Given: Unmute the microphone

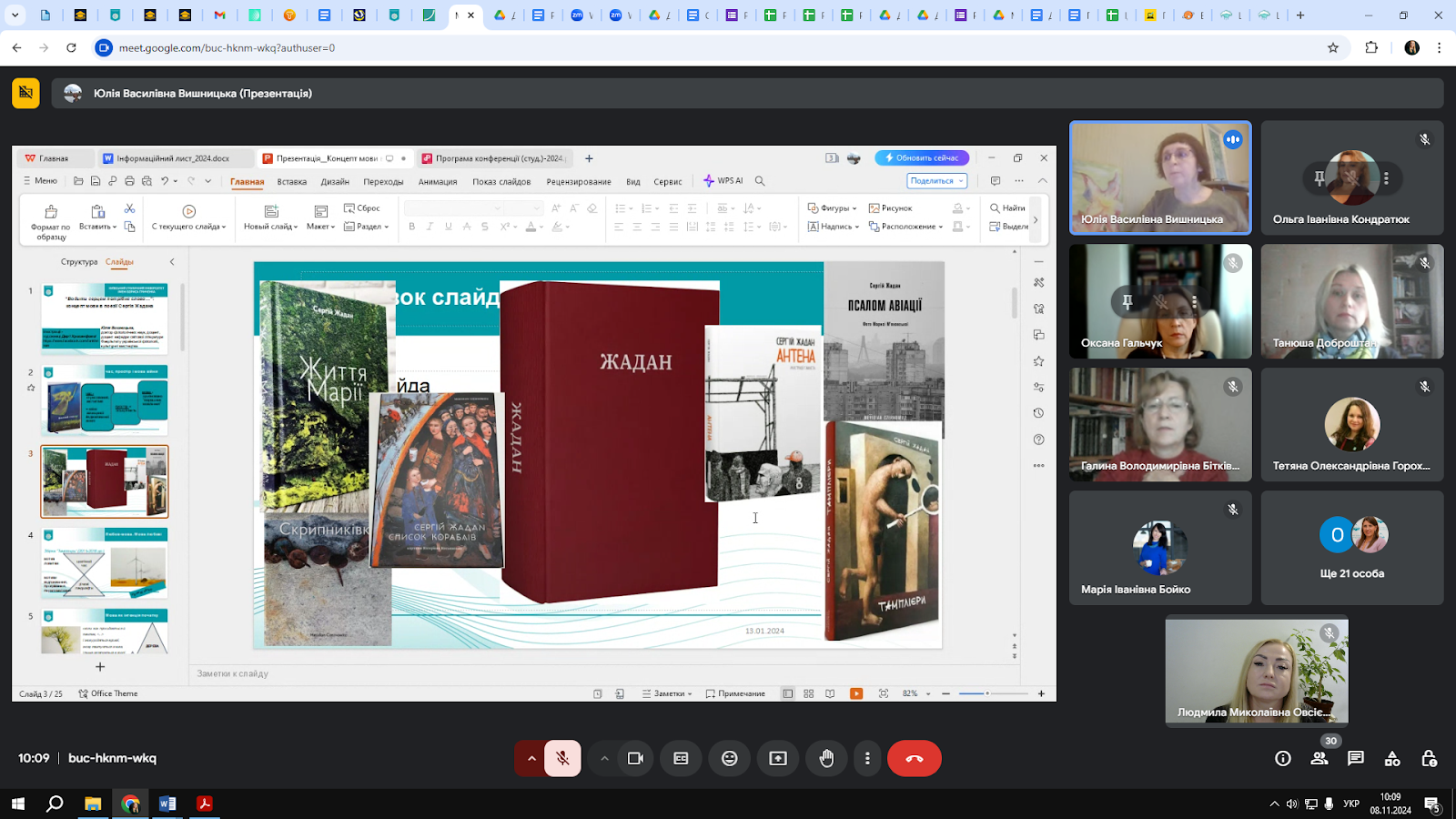Looking at the screenshot, I should click(563, 758).
